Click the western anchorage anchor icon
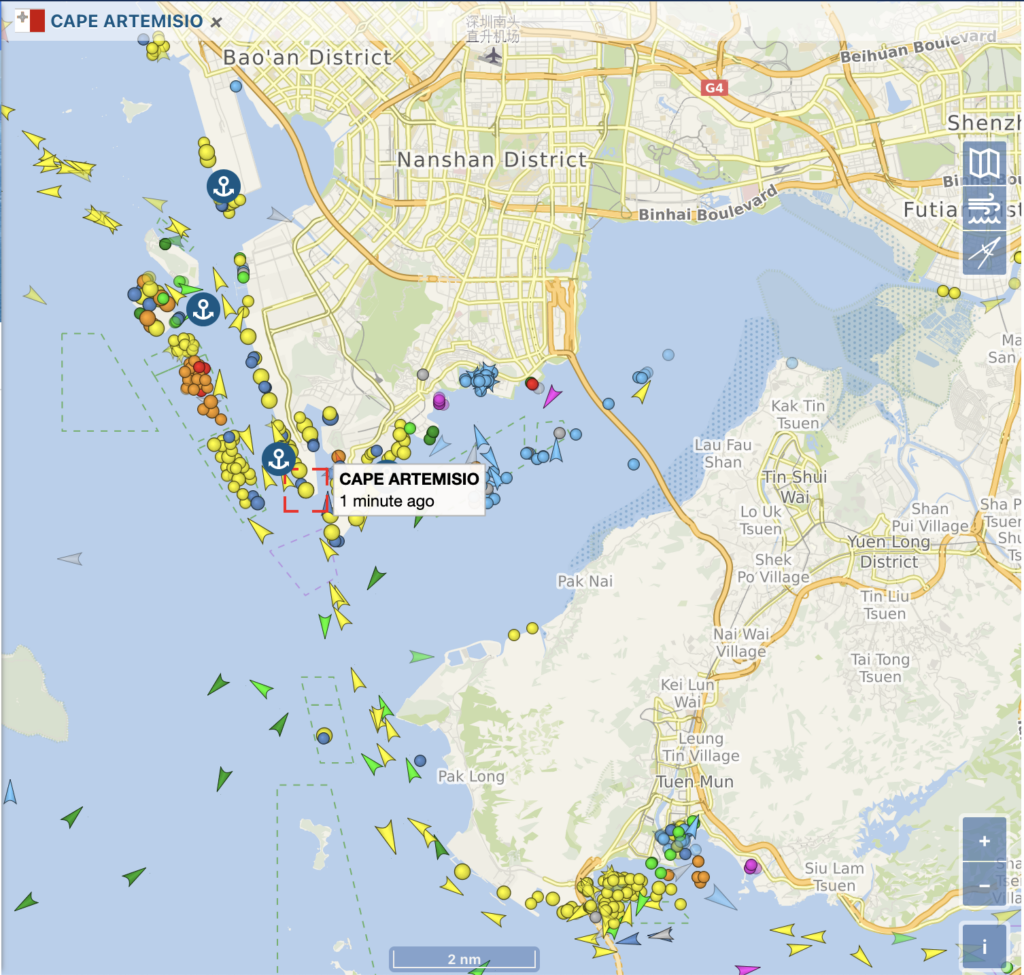The width and height of the screenshot is (1024, 975). pos(203,310)
